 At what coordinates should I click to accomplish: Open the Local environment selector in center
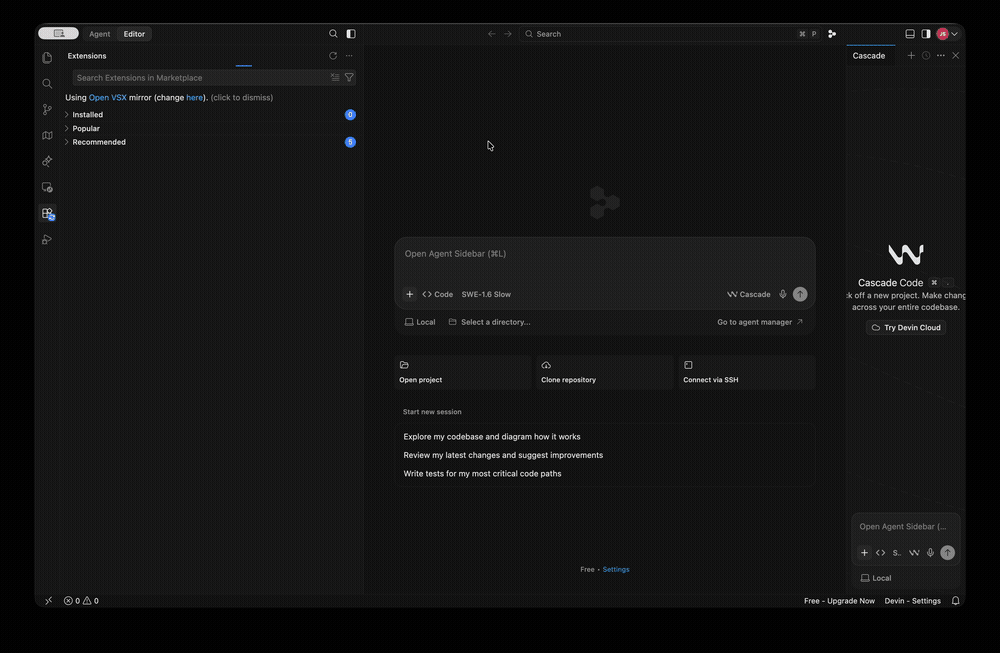point(420,322)
